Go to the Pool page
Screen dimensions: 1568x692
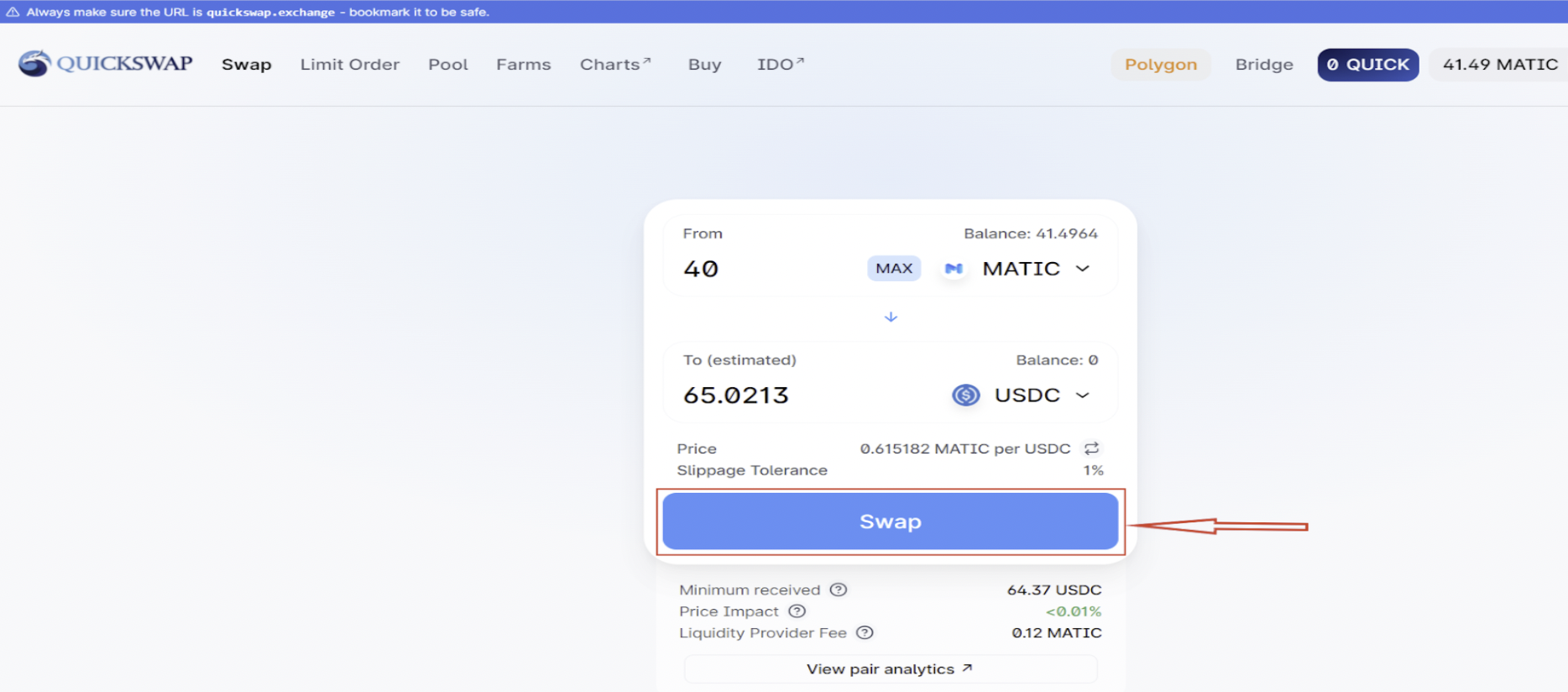[448, 65]
